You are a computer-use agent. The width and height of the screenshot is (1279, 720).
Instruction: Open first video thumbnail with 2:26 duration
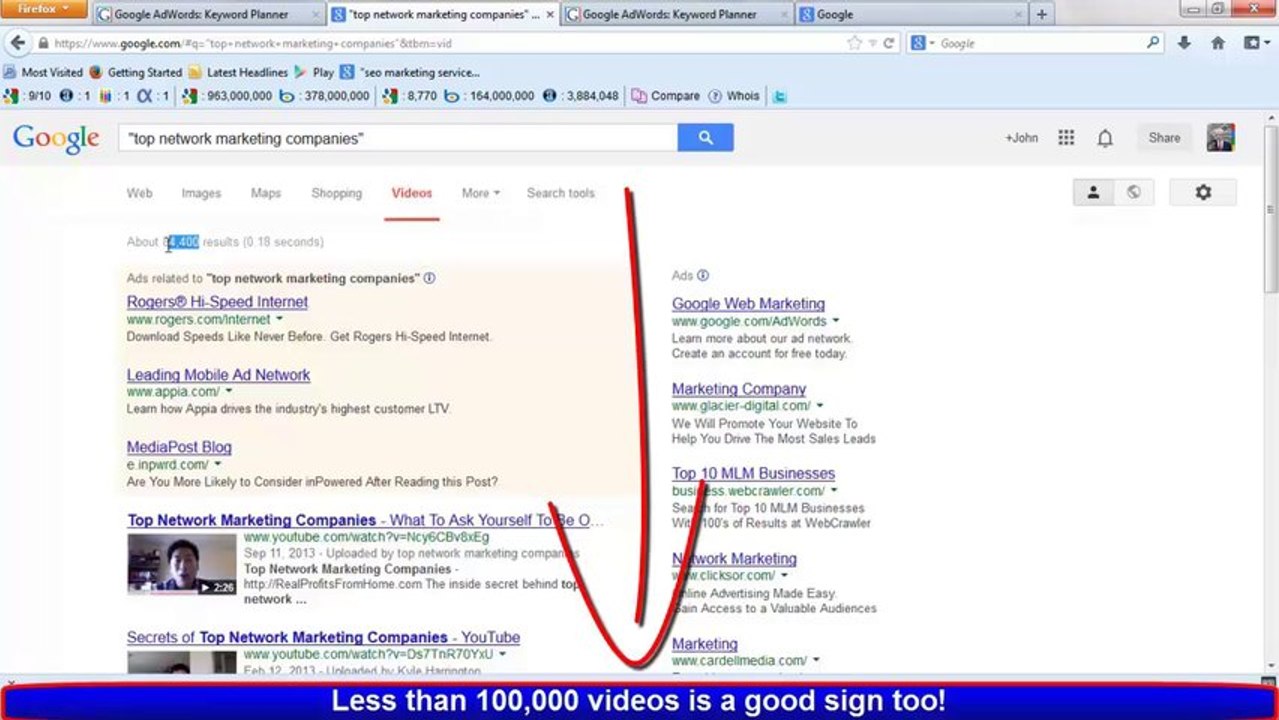[182, 564]
